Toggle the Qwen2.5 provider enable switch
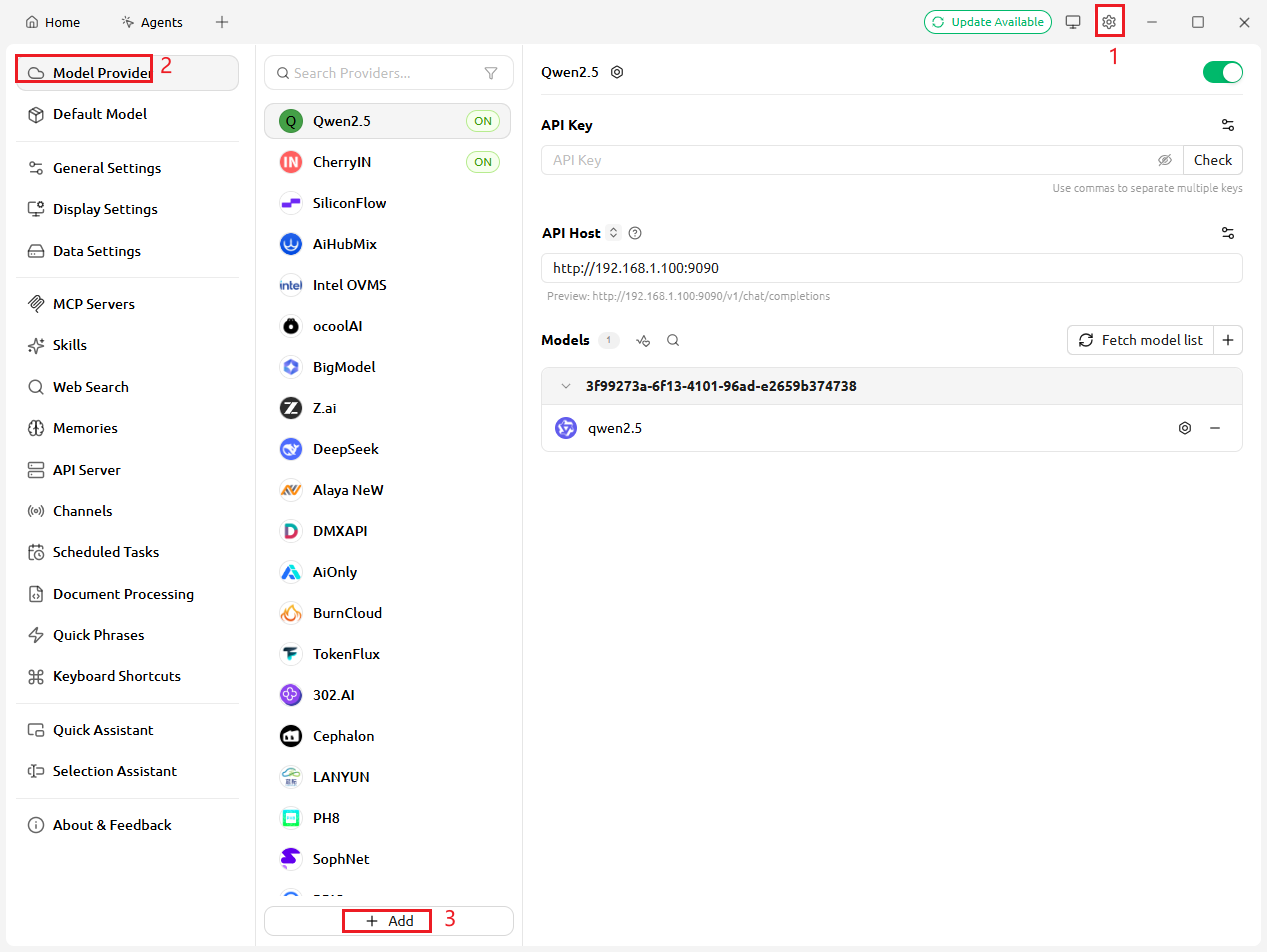Viewport: 1267px width, 952px height. 1222,72
